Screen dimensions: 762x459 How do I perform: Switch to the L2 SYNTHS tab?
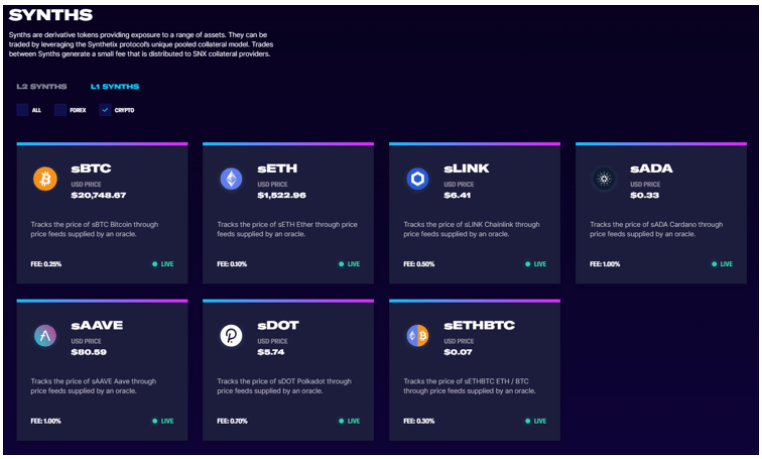pos(42,86)
